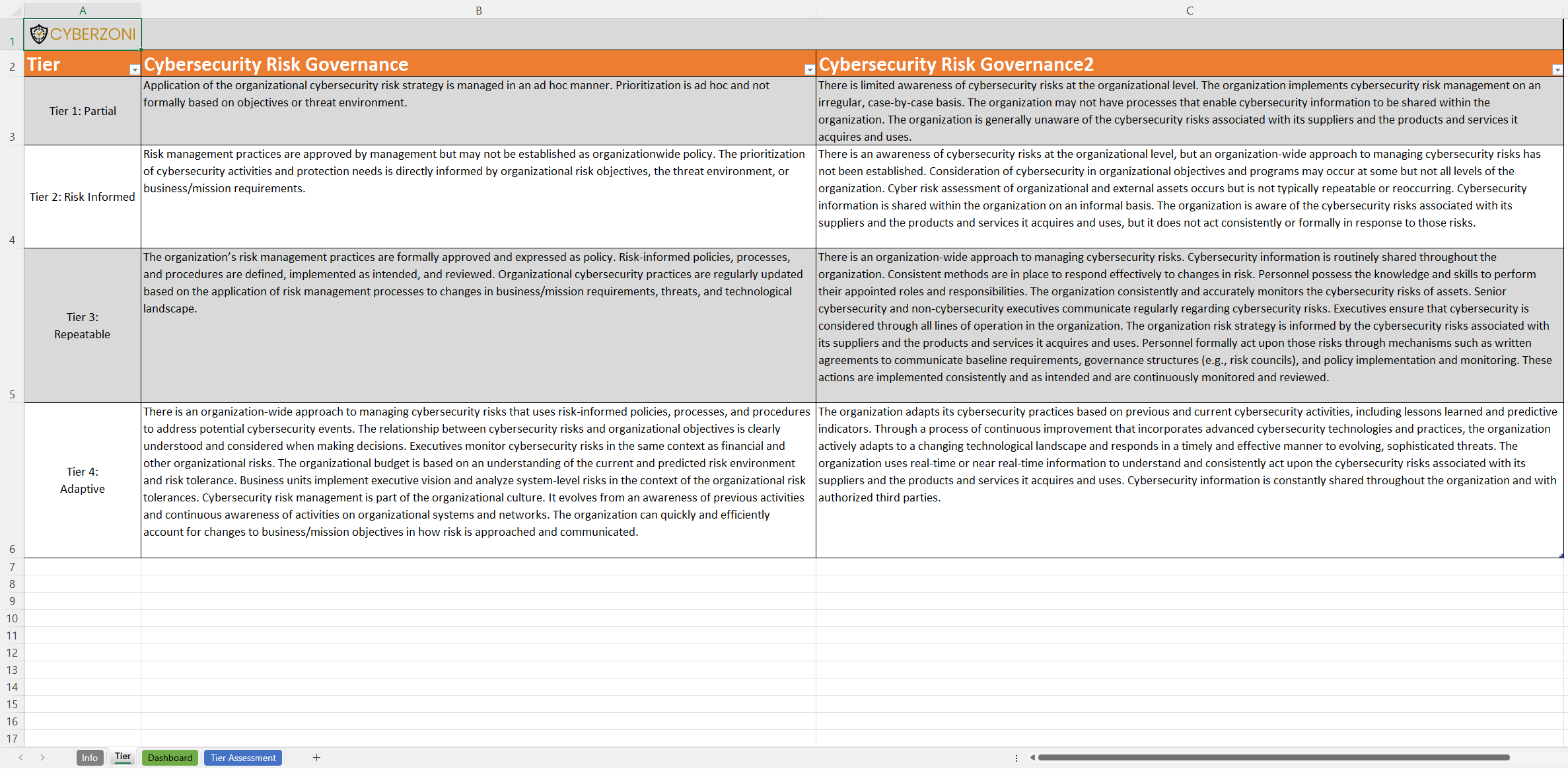This screenshot has height=769, width=1568.
Task: Switch to the Info sheet tab
Action: point(90,758)
